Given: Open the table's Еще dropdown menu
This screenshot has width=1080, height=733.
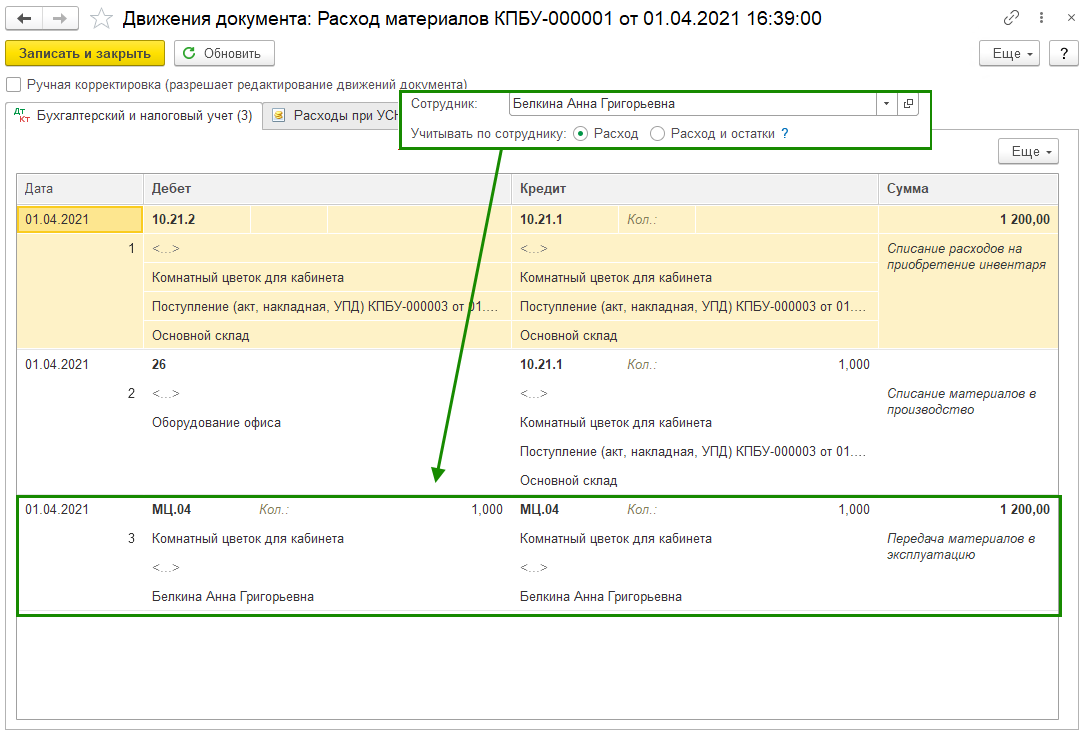Looking at the screenshot, I should (x=1027, y=152).
